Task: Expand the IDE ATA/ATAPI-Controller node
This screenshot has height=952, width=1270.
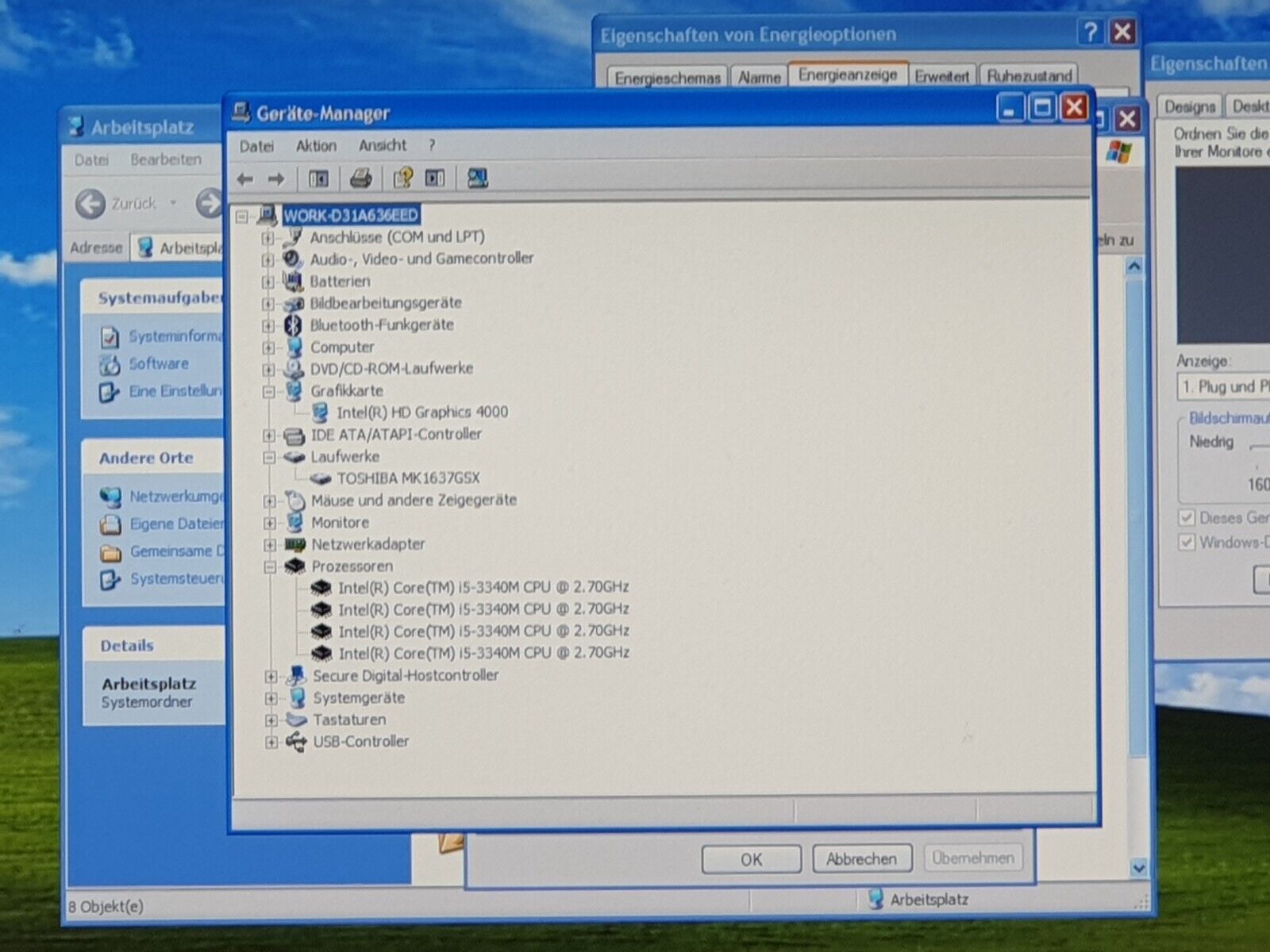Action: [269, 435]
